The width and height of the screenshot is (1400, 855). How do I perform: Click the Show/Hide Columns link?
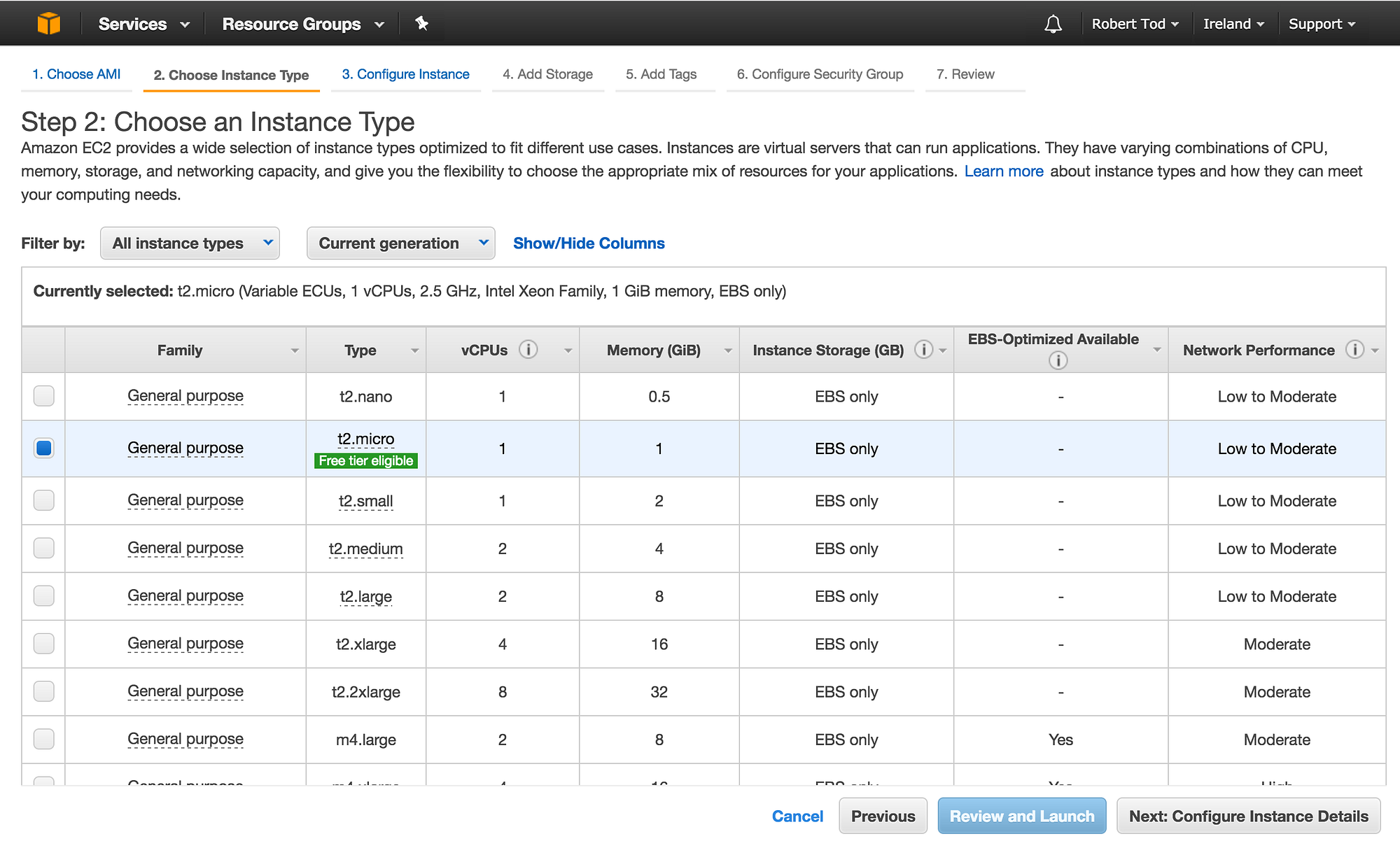pos(589,243)
